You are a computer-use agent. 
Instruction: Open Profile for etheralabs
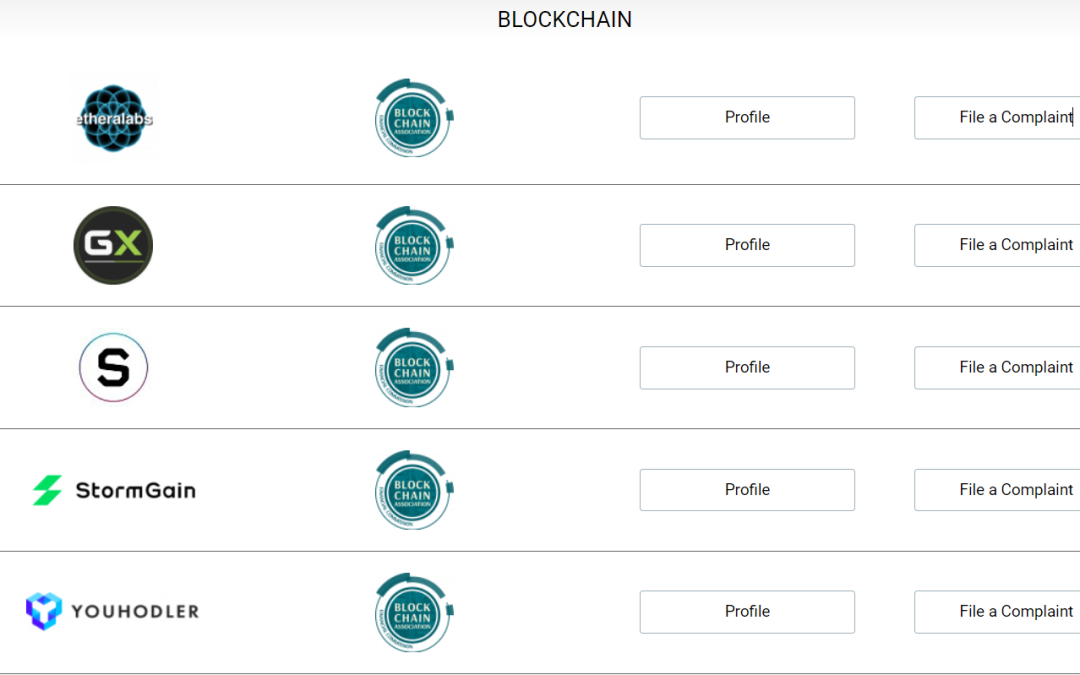pyautogui.click(x=747, y=118)
